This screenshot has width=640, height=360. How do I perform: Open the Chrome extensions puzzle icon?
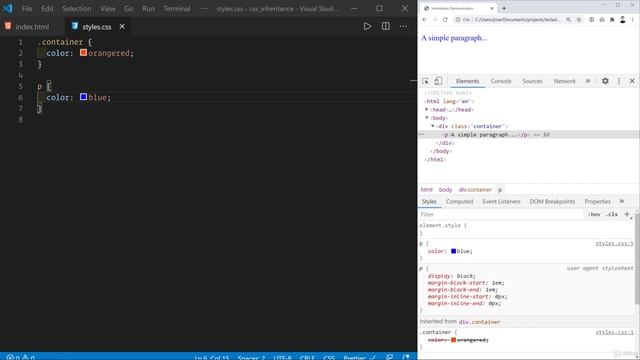click(612, 20)
